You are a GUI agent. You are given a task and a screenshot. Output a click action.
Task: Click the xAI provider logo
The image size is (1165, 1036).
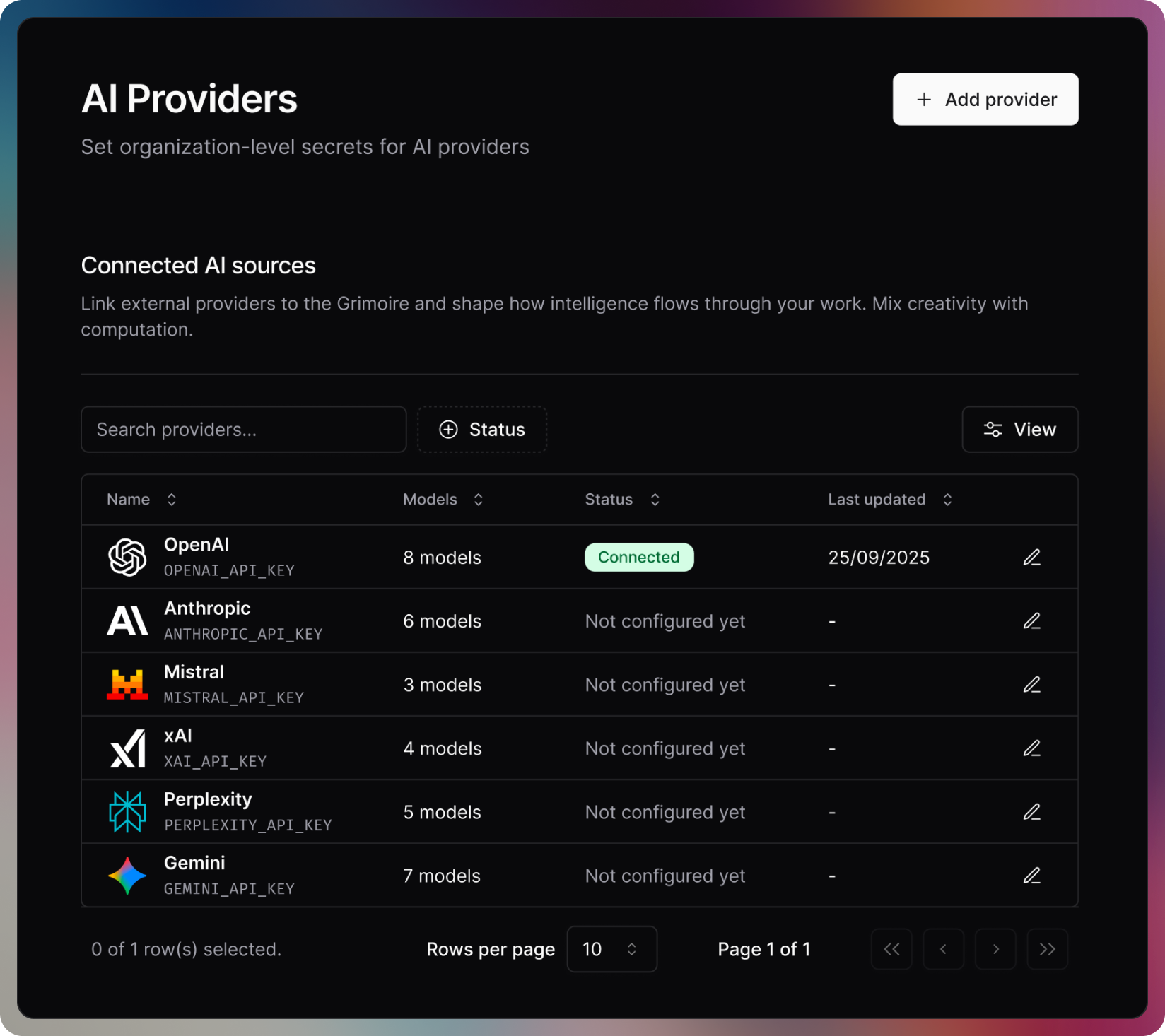[127, 748]
